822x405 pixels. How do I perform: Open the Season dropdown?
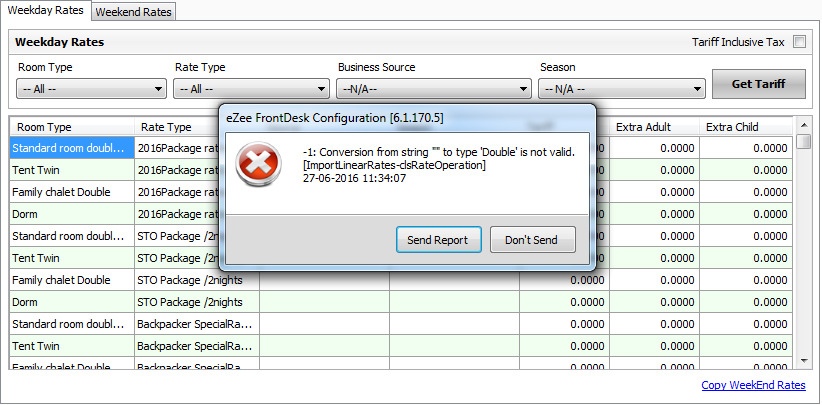point(621,89)
